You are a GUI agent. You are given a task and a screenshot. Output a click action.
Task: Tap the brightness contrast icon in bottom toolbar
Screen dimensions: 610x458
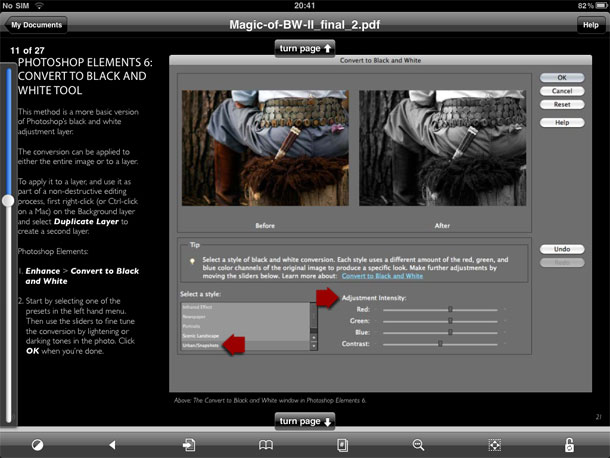pyautogui.click(x=37, y=445)
